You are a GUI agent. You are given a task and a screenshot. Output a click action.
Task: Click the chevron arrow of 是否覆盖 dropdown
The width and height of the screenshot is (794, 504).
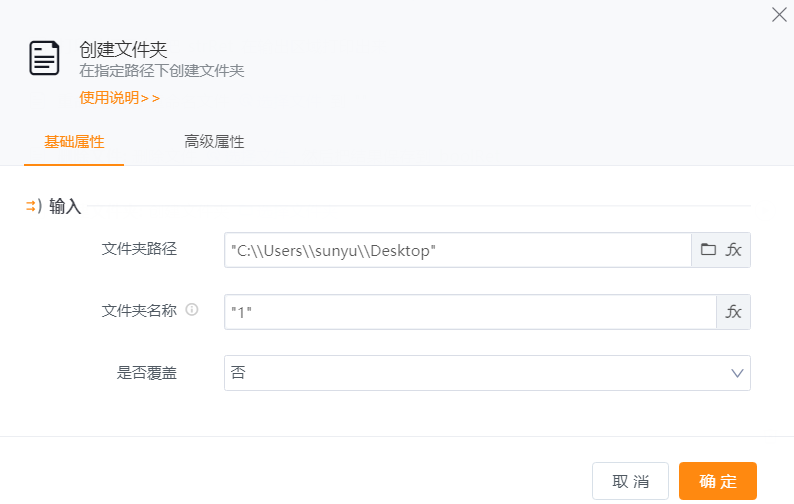[x=738, y=373]
